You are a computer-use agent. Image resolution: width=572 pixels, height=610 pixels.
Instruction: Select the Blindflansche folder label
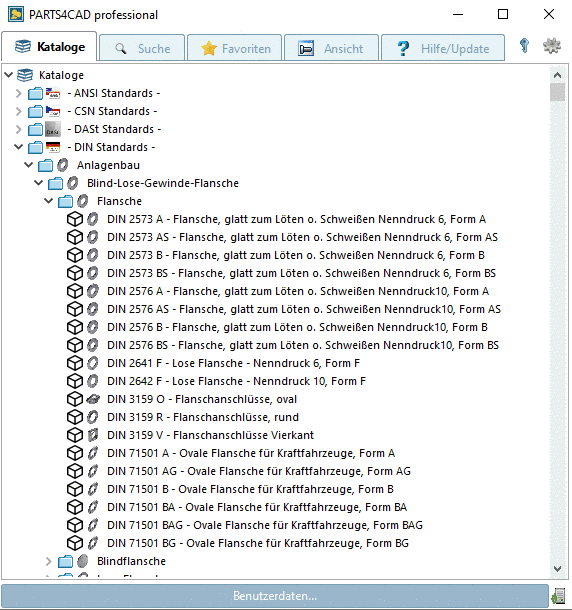(x=132, y=561)
